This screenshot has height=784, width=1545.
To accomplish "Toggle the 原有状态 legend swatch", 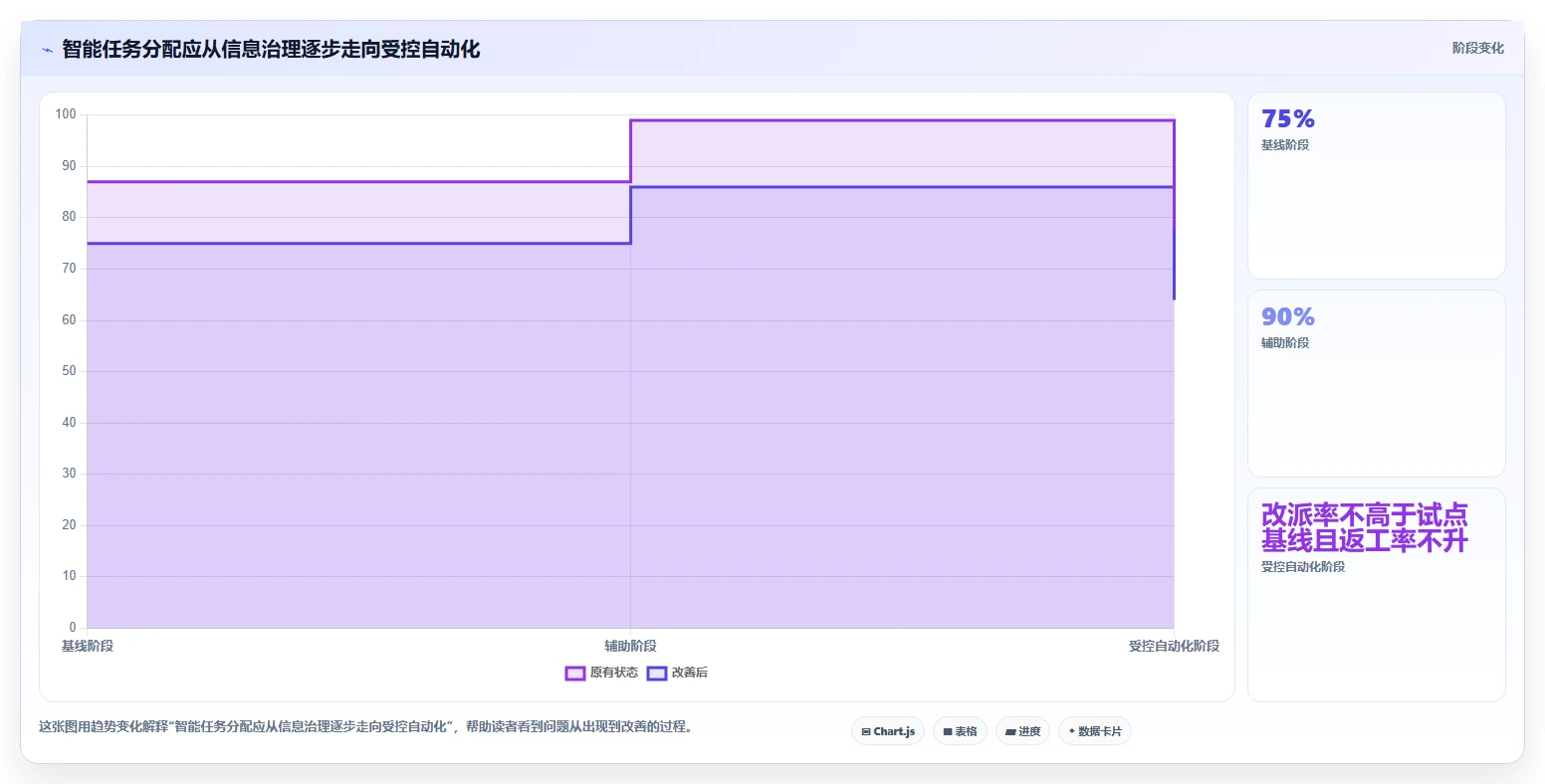I will [x=574, y=674].
